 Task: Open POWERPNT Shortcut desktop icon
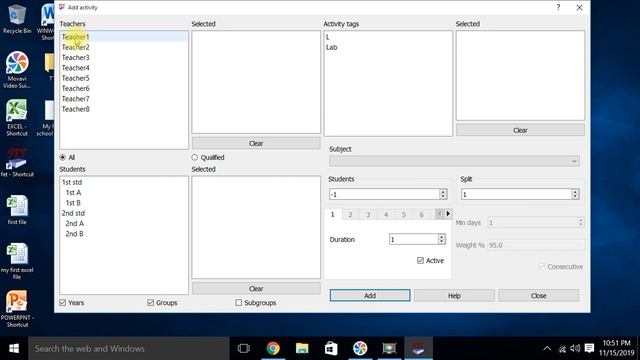click(x=17, y=309)
